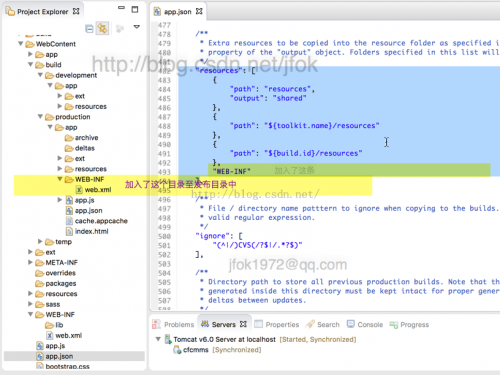The height and width of the screenshot is (375, 500).
Task: Collapse the Tomcat v6.0 Server entry
Action: (158, 339)
